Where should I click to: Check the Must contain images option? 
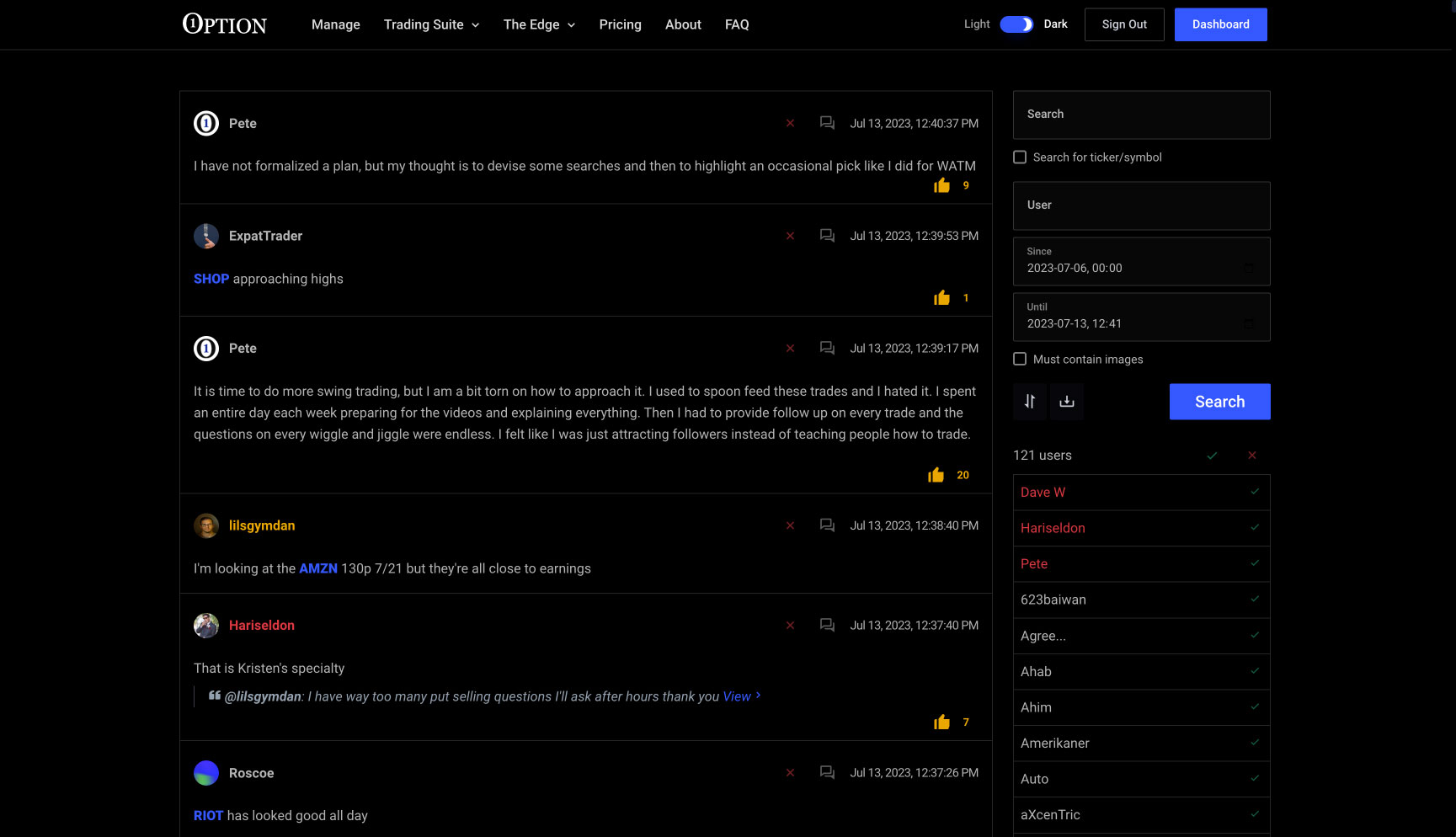click(x=1020, y=359)
